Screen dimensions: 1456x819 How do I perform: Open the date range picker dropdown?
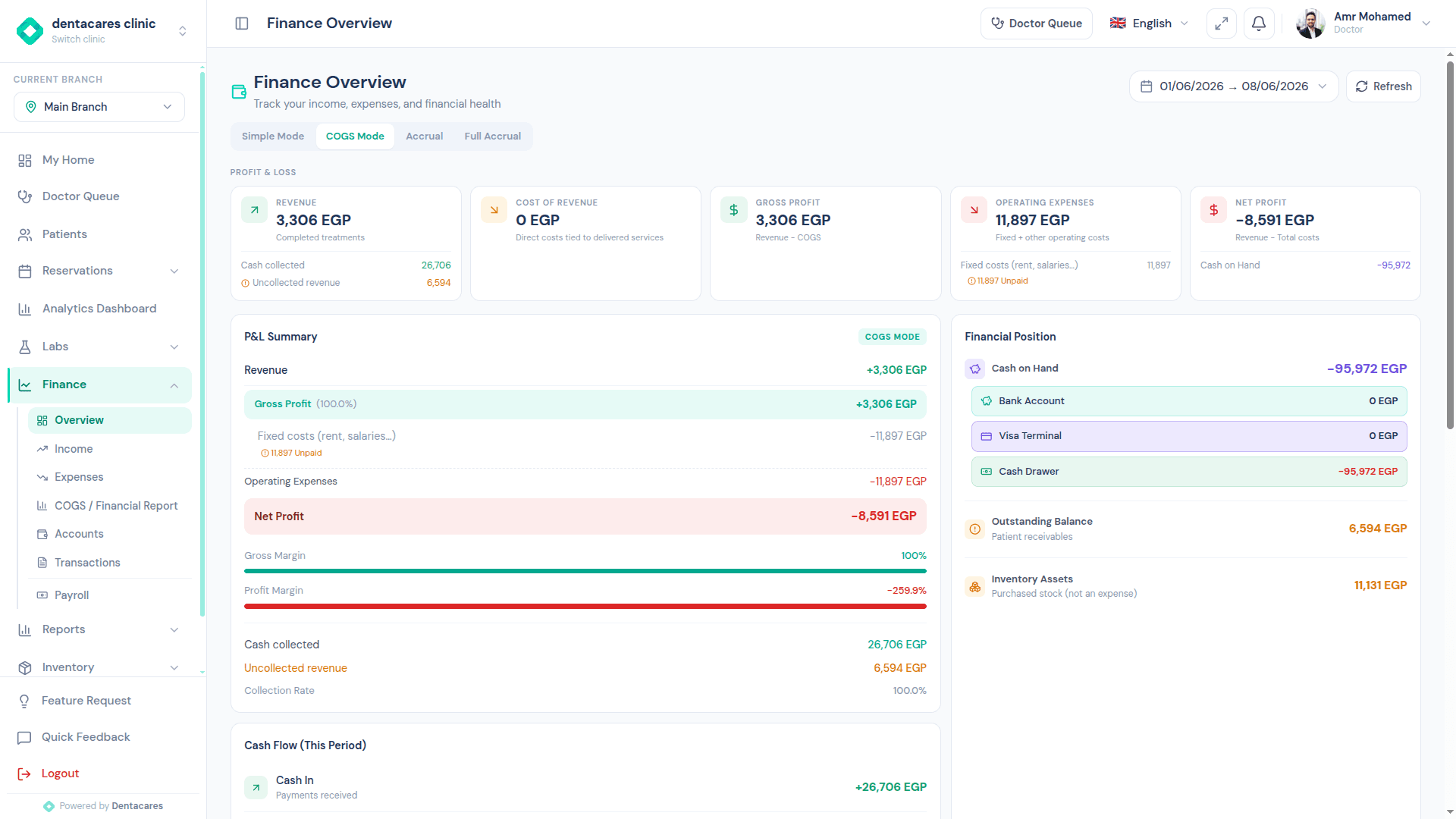tap(1234, 86)
